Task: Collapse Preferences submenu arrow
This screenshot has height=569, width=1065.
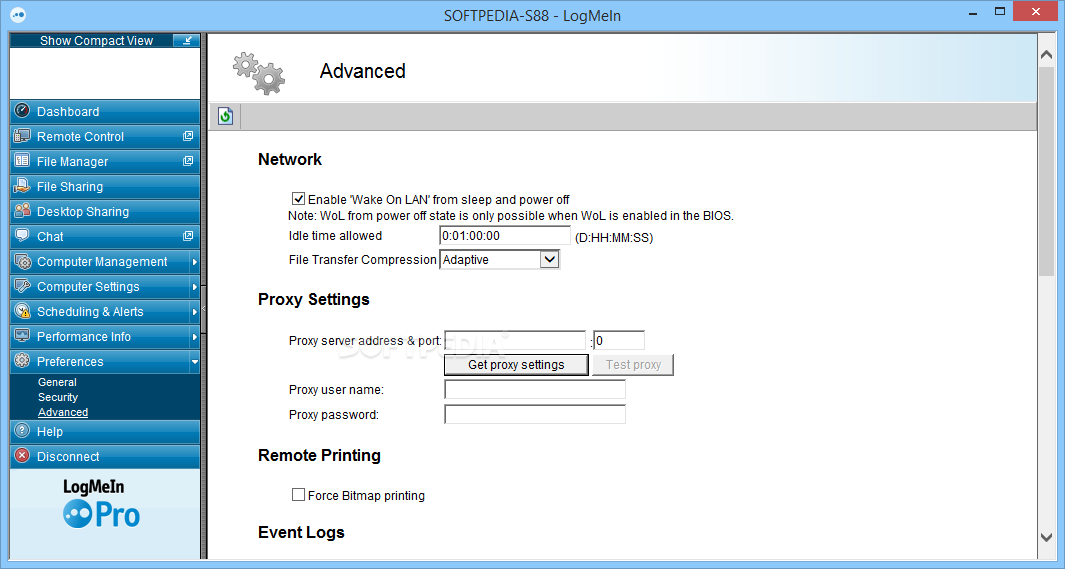Action: [194, 362]
